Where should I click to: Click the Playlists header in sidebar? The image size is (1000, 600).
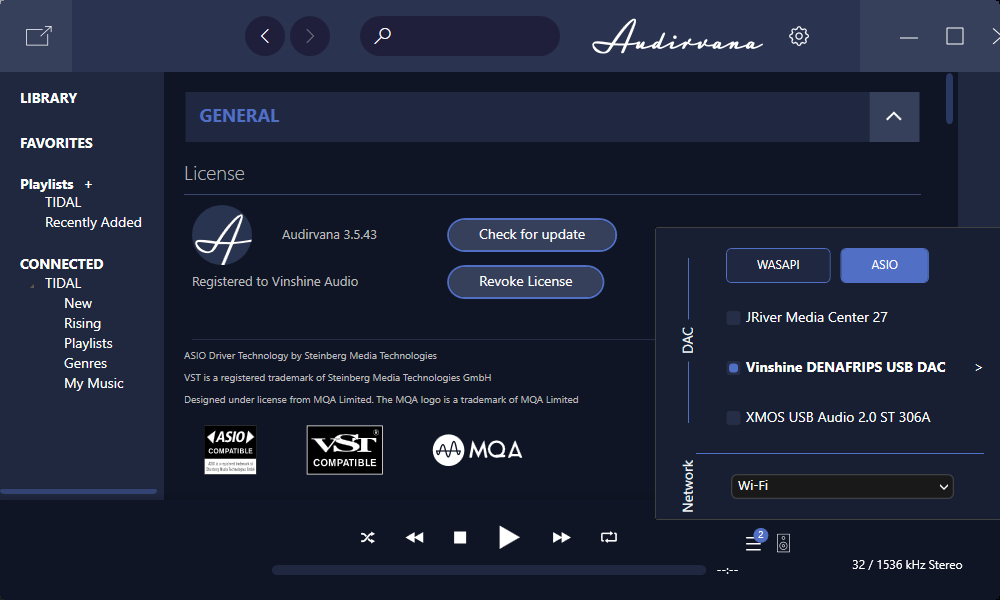pyautogui.click(x=47, y=184)
